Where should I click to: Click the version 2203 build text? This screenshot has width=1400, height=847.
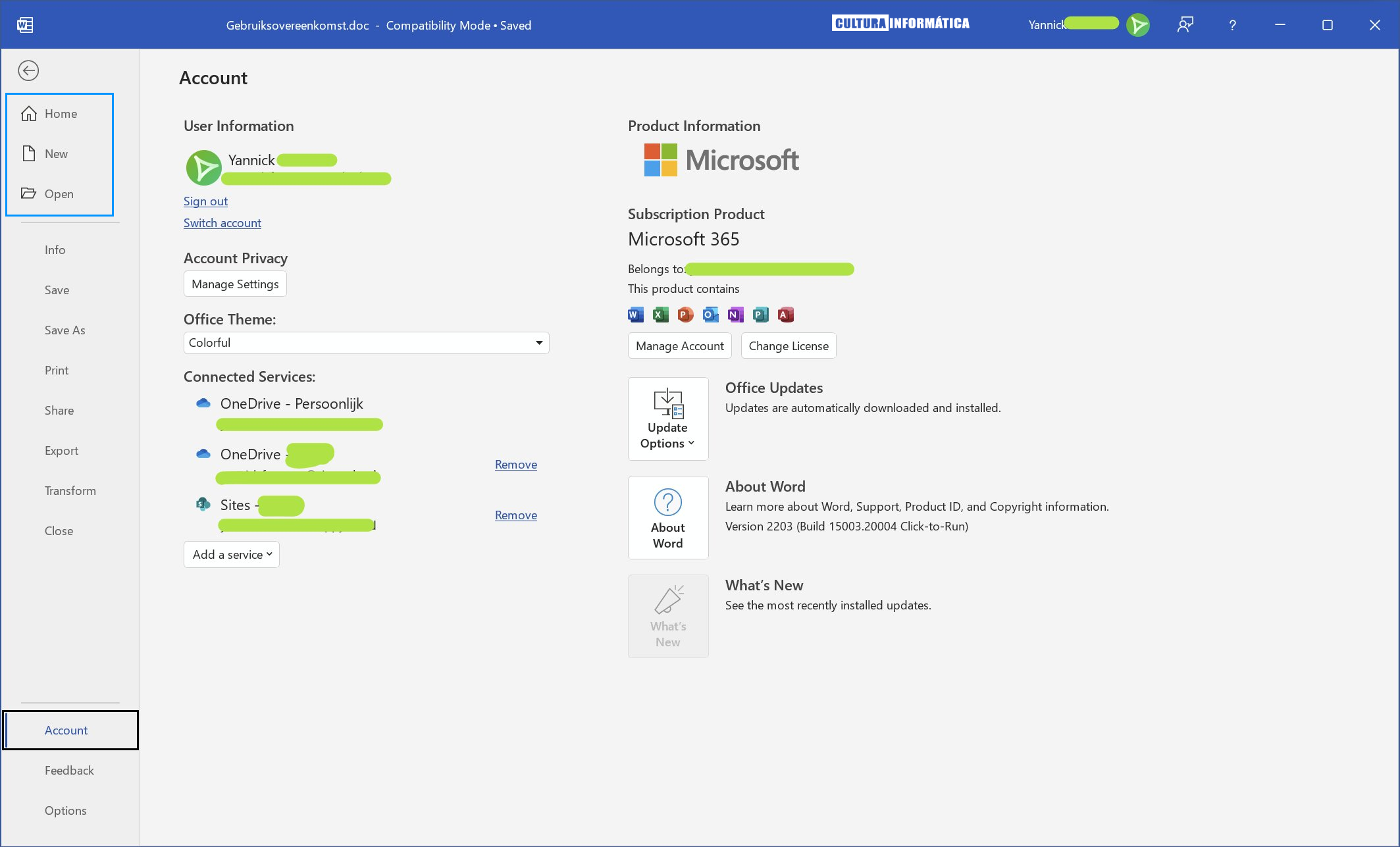(x=846, y=526)
